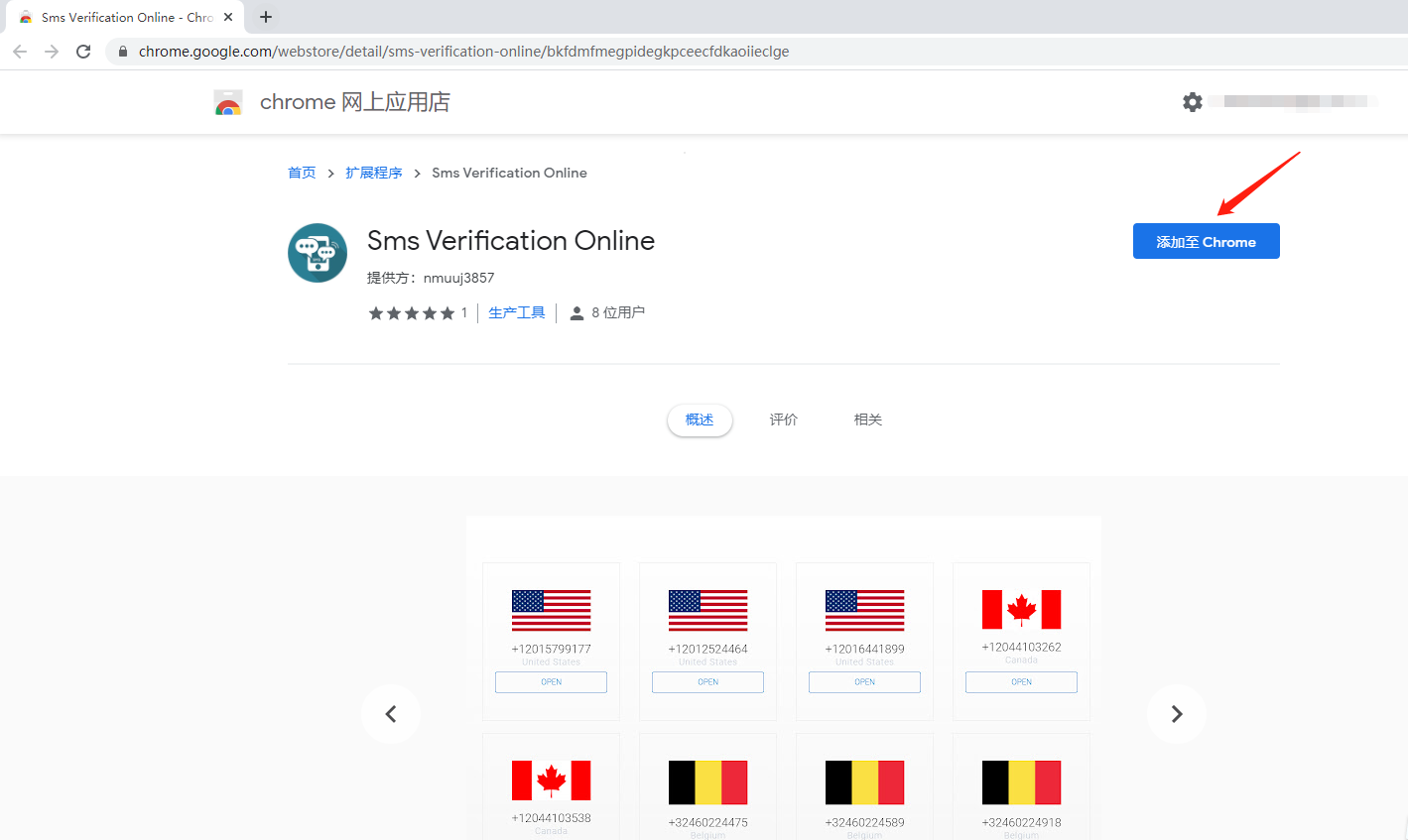Click Belgium flag above +32460224918

click(1022, 782)
